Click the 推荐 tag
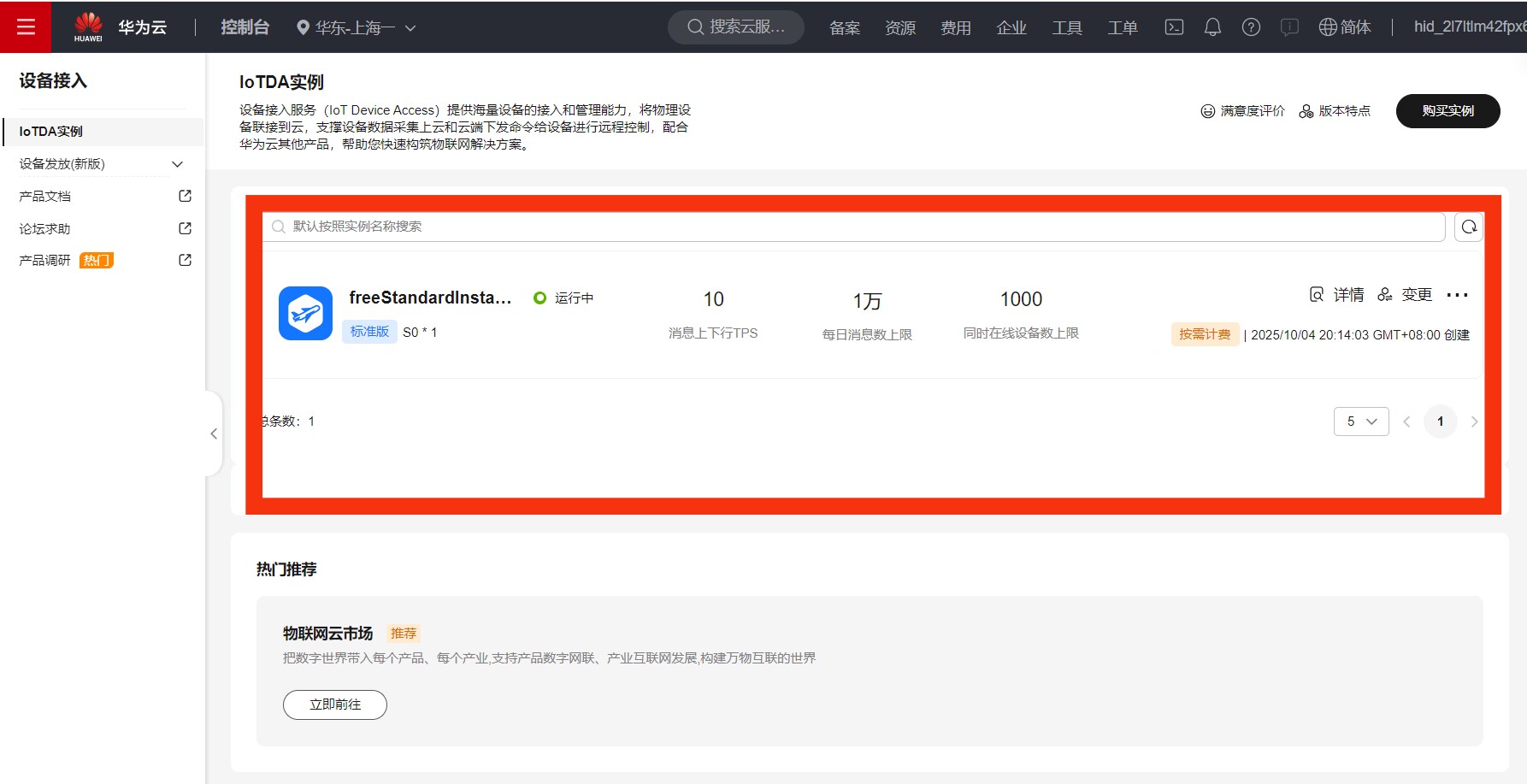 tap(404, 634)
